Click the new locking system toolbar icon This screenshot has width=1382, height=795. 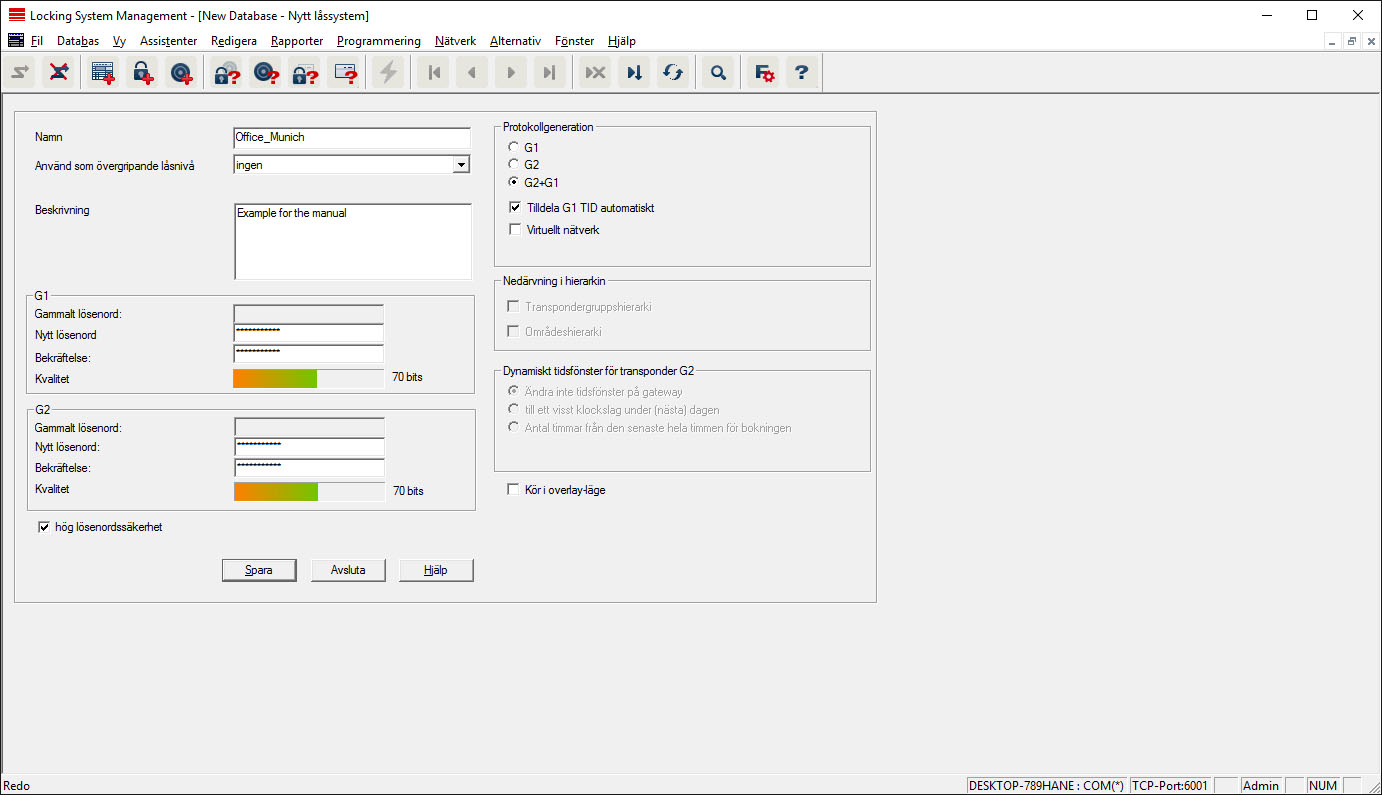103,73
